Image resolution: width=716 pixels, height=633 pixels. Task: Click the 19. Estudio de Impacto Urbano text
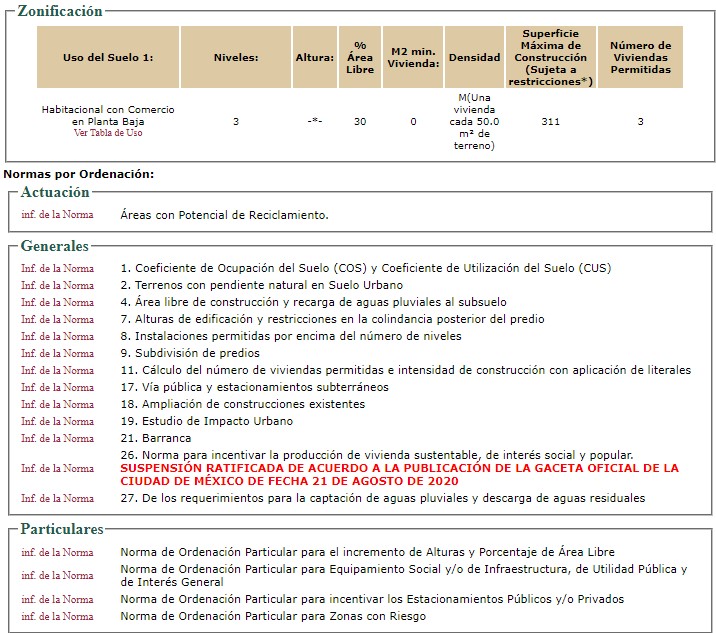[x=206, y=421]
